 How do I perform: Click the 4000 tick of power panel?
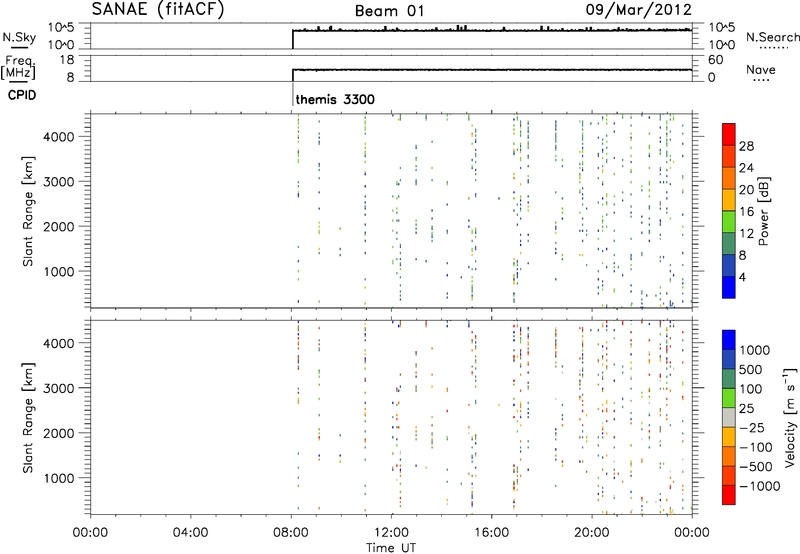click(59, 137)
